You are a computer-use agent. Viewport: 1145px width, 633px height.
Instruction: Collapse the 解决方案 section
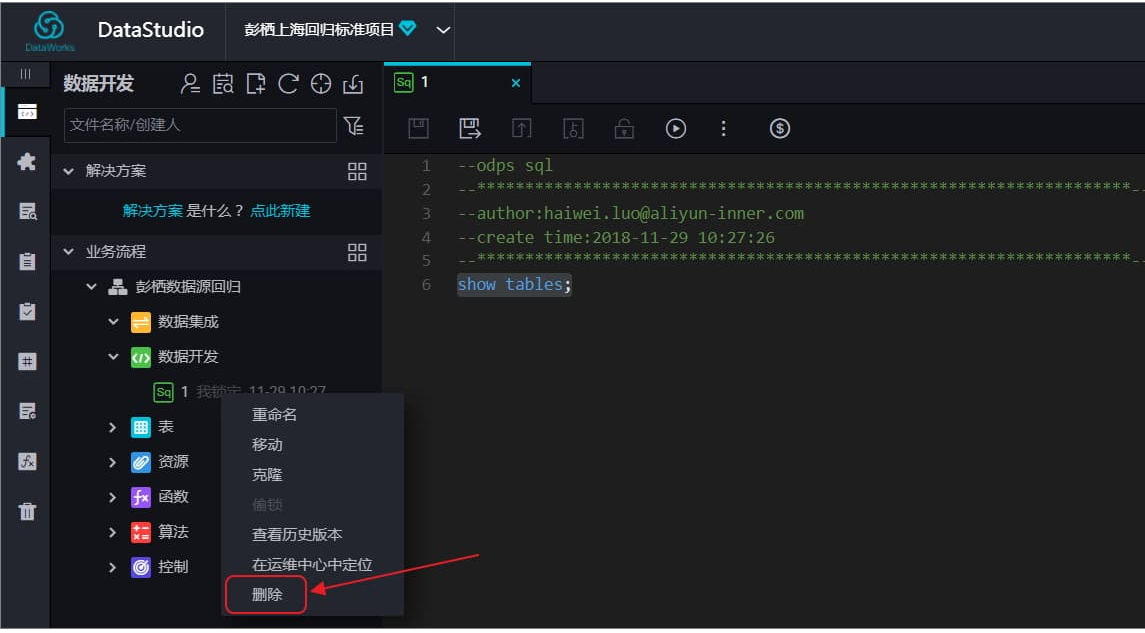[69, 171]
